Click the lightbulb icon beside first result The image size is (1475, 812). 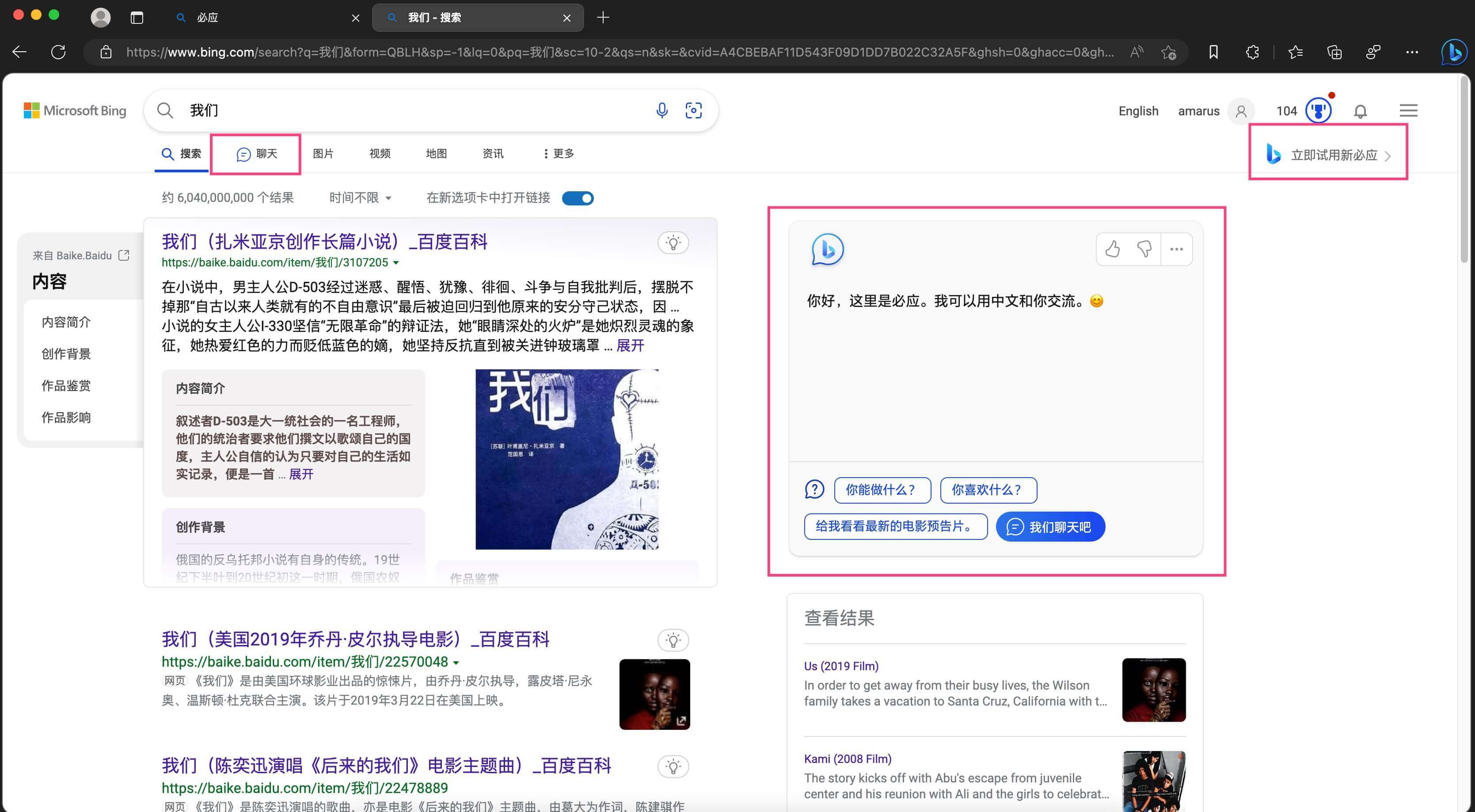click(x=673, y=243)
